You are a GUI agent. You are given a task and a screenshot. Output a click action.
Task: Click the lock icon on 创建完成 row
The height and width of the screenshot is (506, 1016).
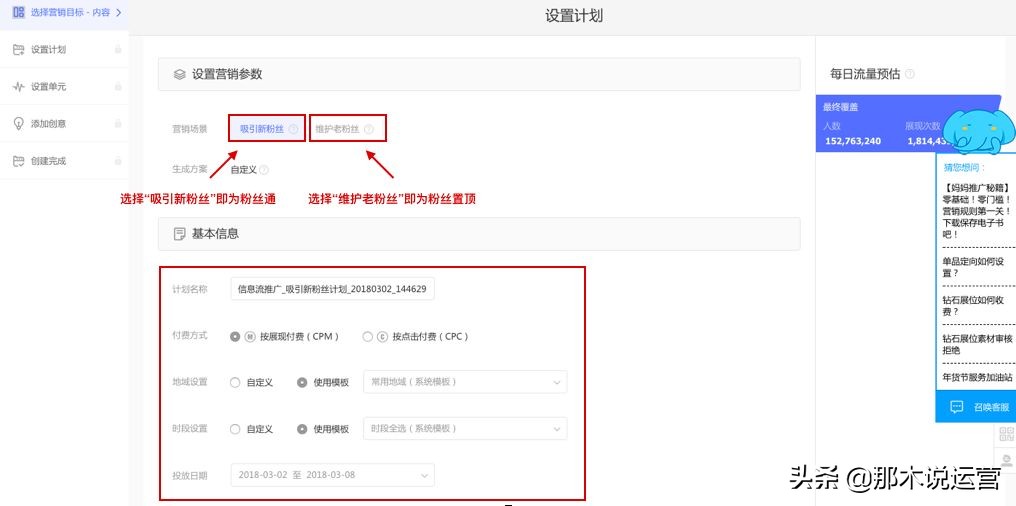point(118,161)
